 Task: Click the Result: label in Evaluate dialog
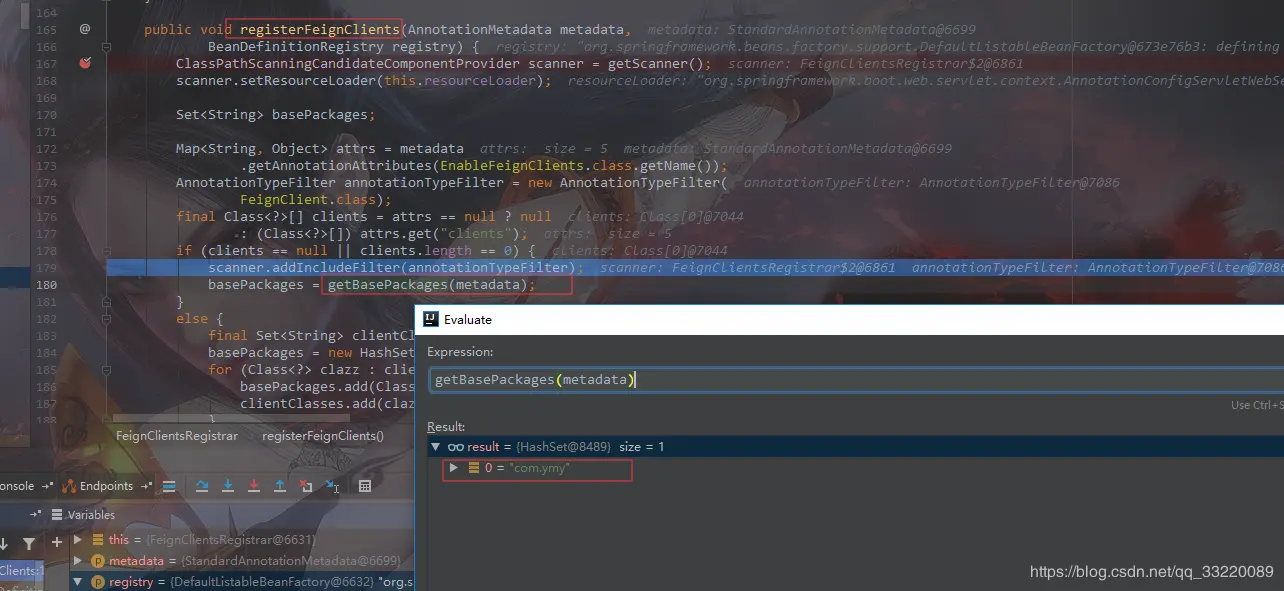(x=446, y=426)
